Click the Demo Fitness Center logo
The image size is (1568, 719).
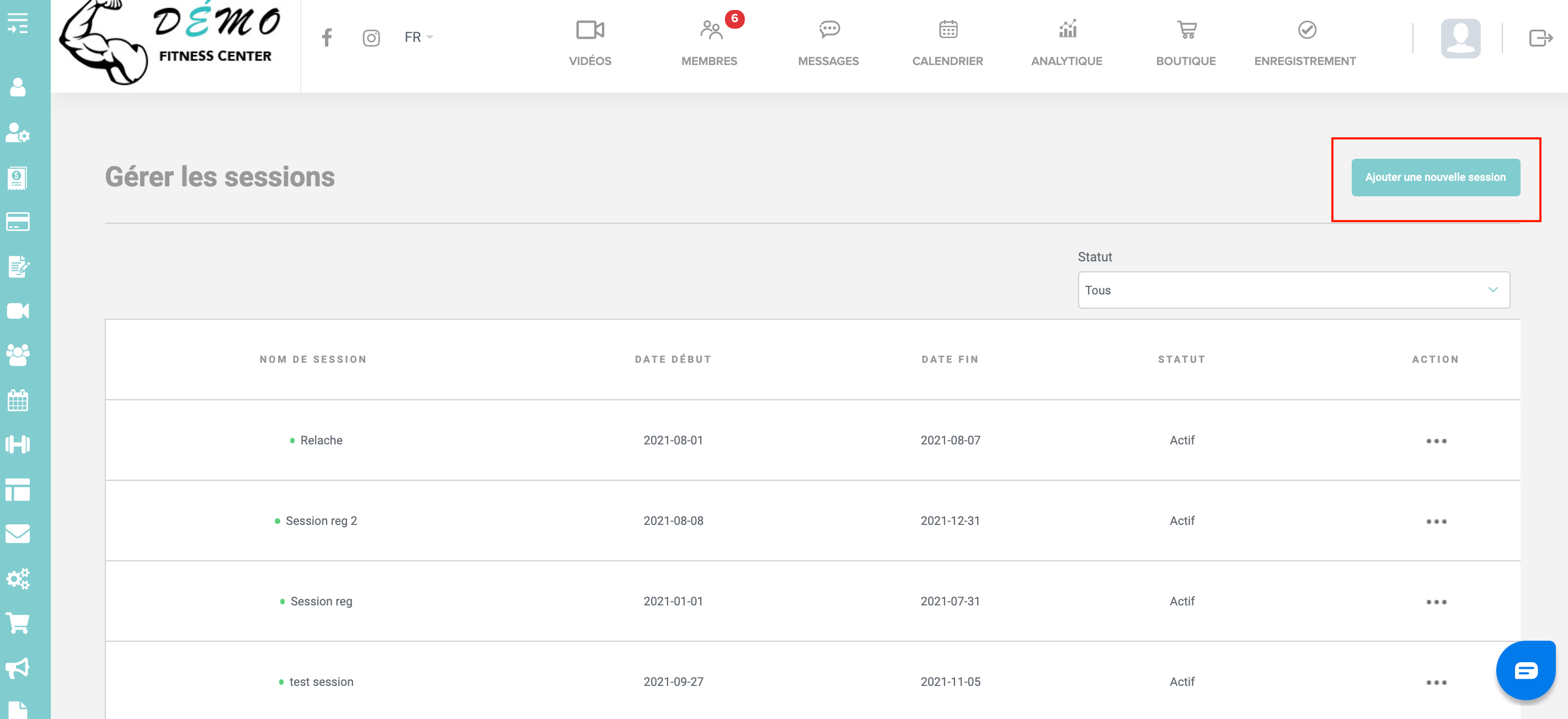(170, 42)
